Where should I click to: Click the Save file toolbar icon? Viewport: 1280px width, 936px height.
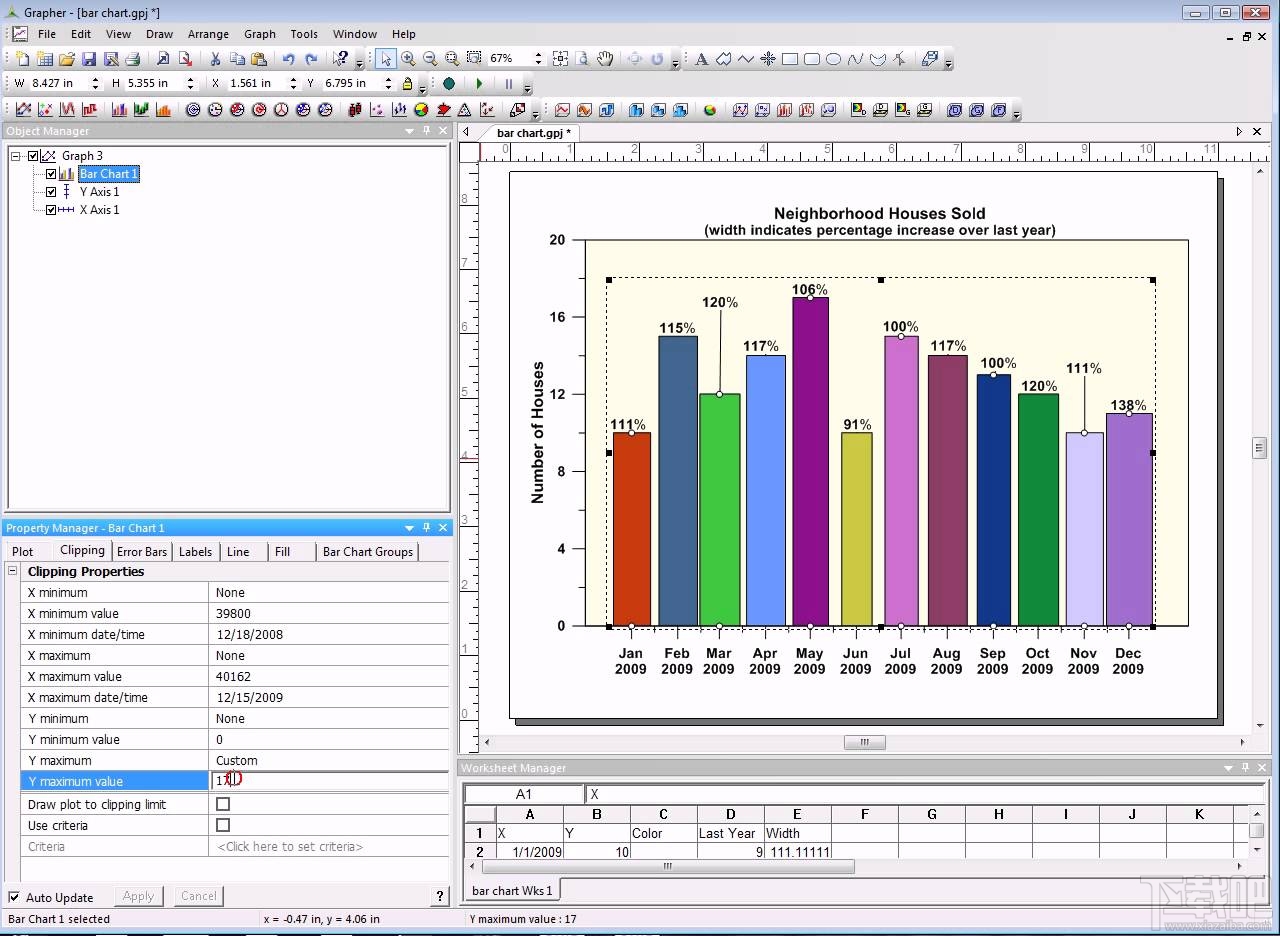(89, 59)
